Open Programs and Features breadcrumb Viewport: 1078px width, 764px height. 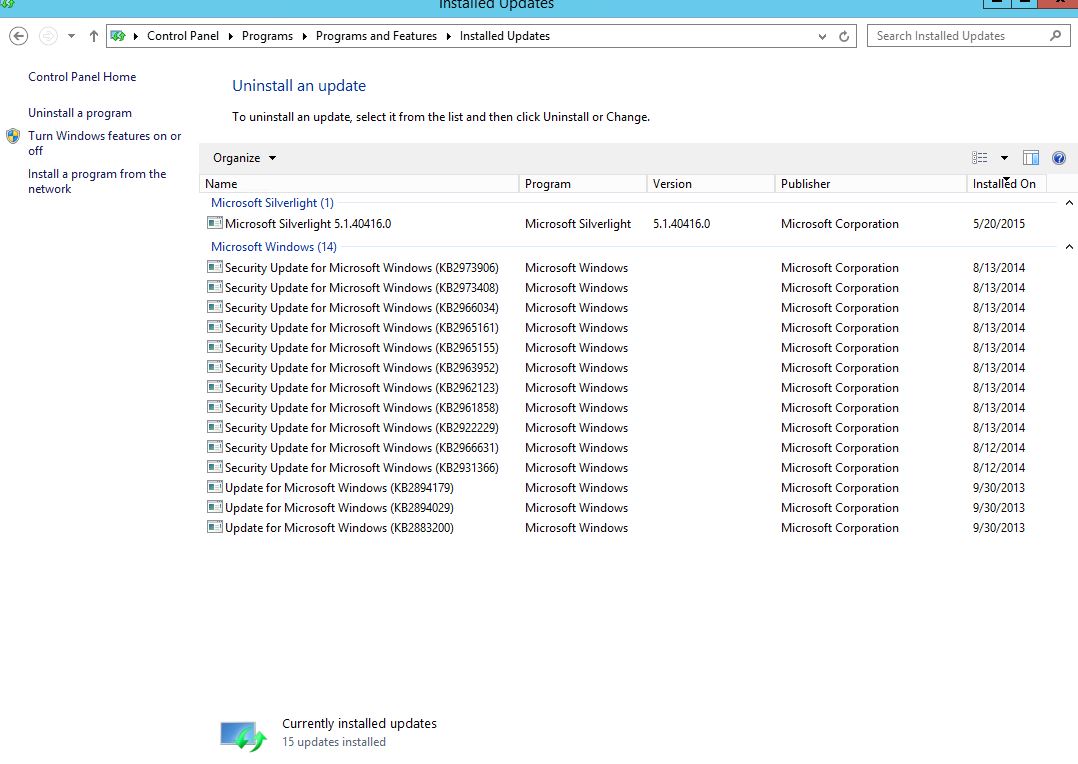[376, 36]
